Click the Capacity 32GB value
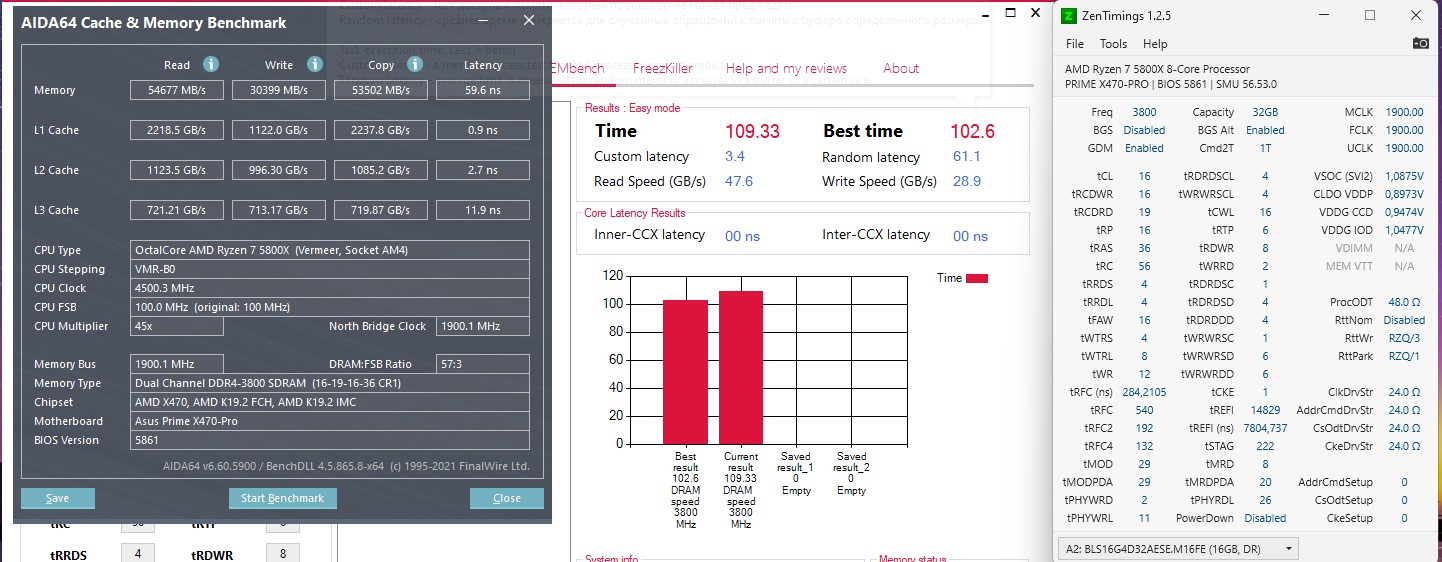The width and height of the screenshot is (1442, 562). pos(1265,112)
